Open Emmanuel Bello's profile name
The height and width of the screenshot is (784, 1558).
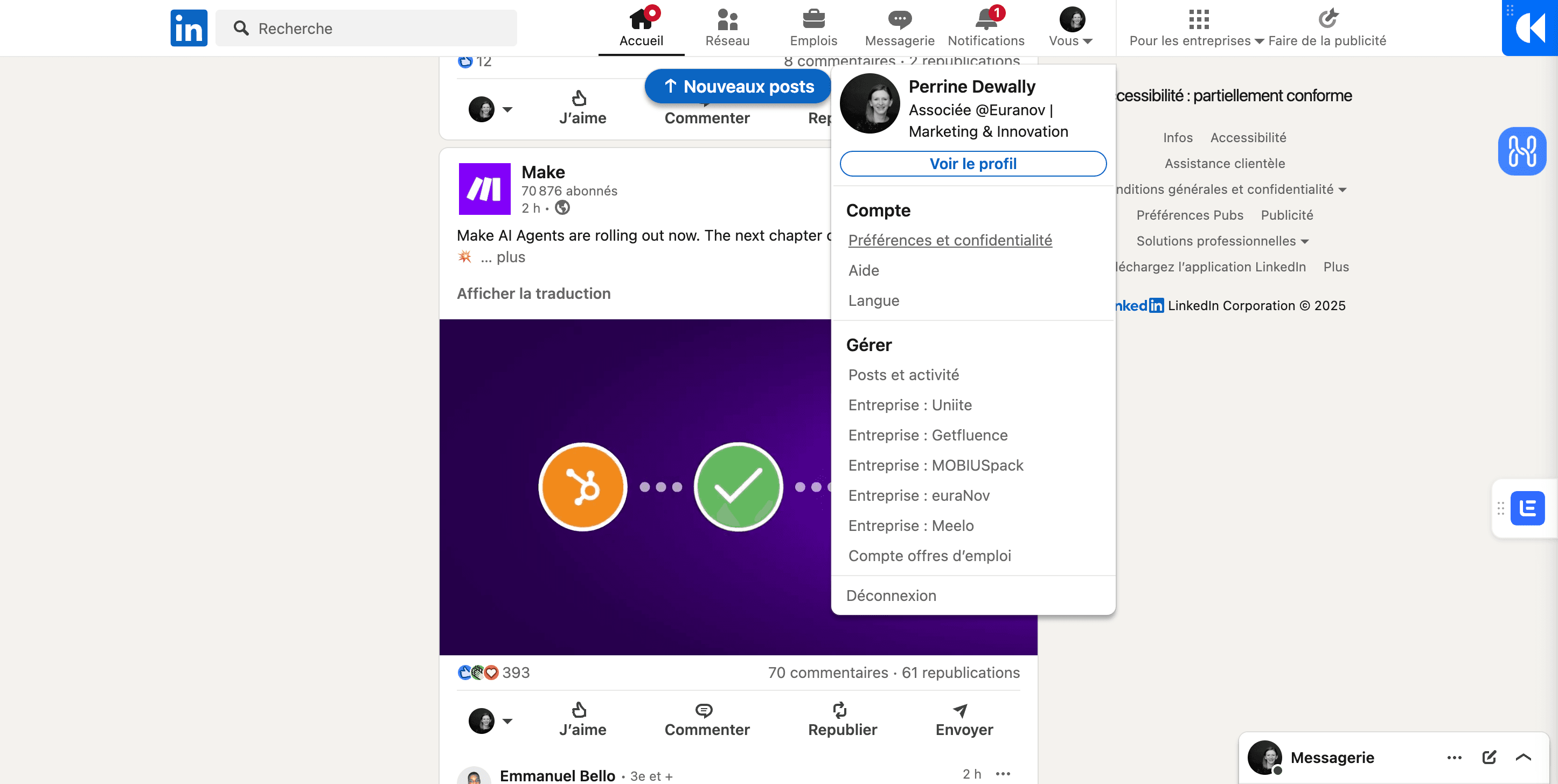tap(557, 775)
